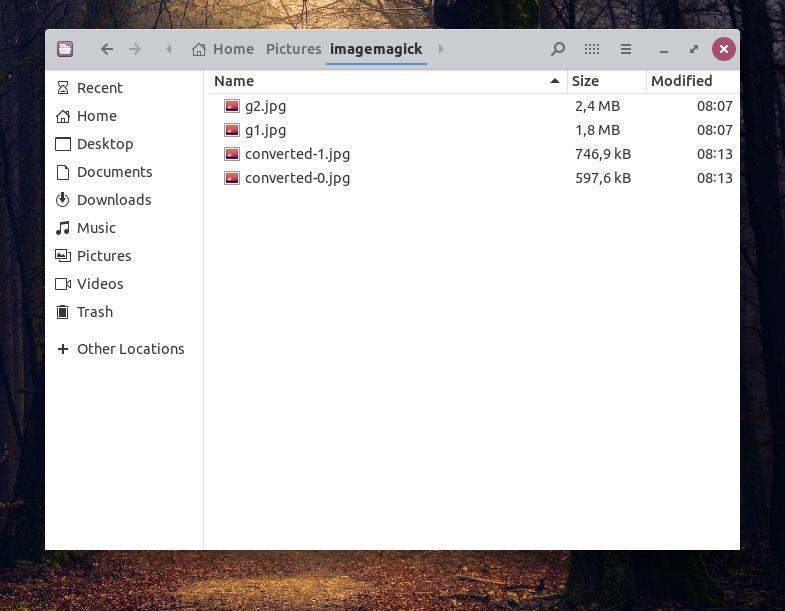Go back with the left arrow button
This screenshot has width=785, height=611.
(107, 49)
